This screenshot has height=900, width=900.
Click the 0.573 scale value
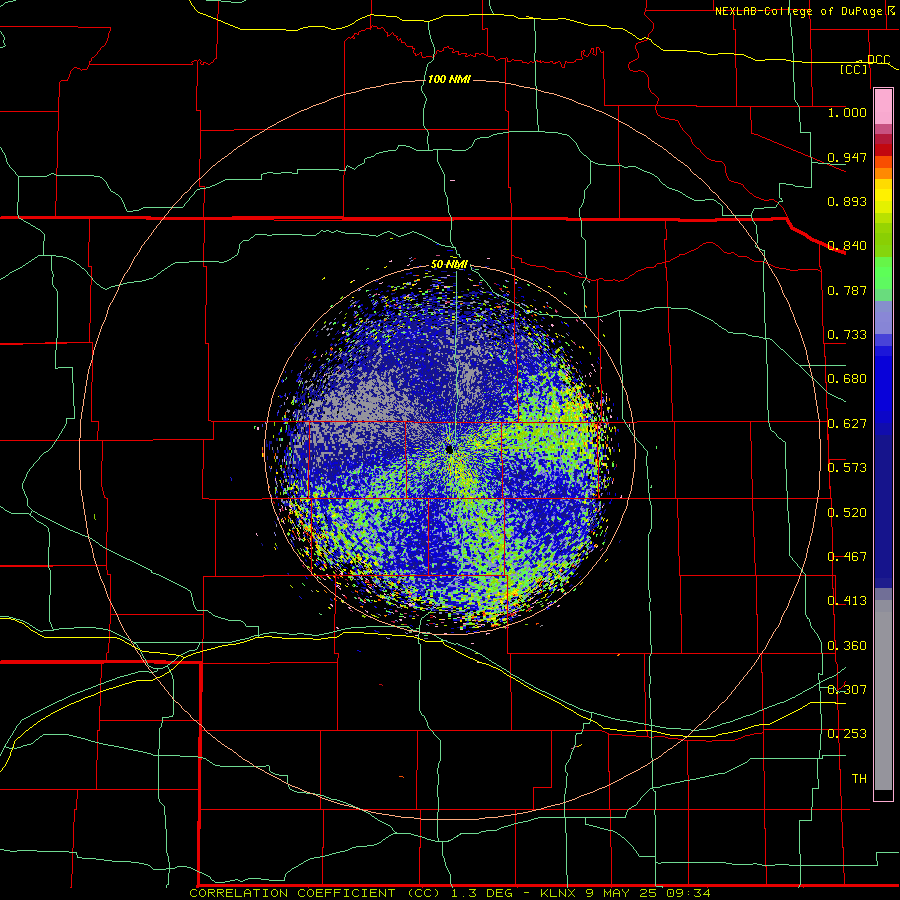point(847,468)
